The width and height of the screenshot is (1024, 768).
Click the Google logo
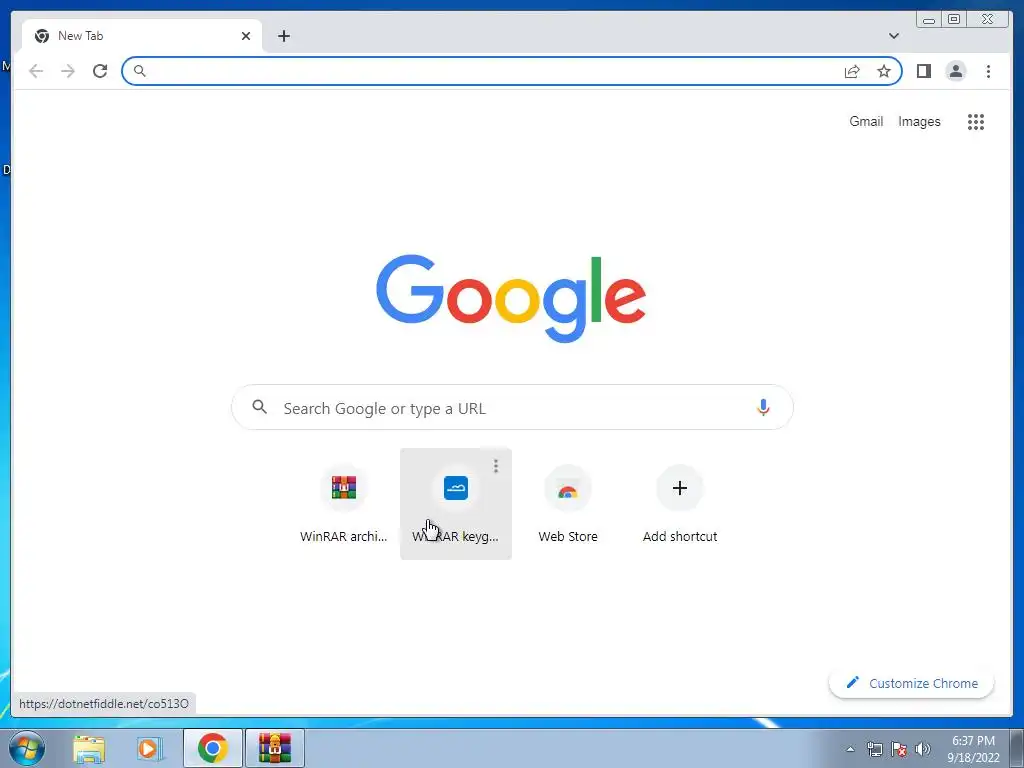511,298
